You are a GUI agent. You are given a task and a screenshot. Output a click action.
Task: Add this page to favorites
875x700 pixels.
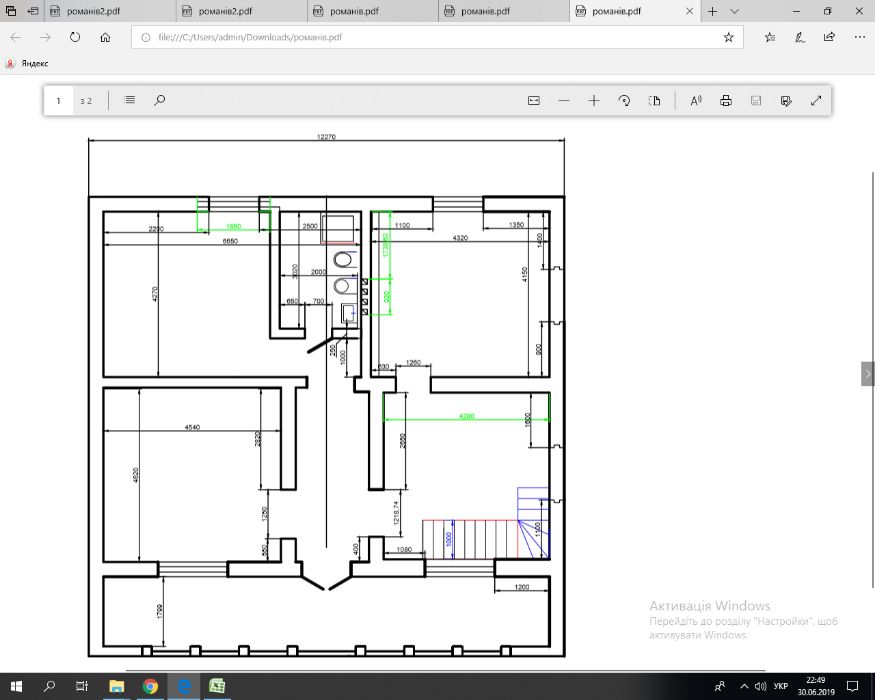click(728, 37)
